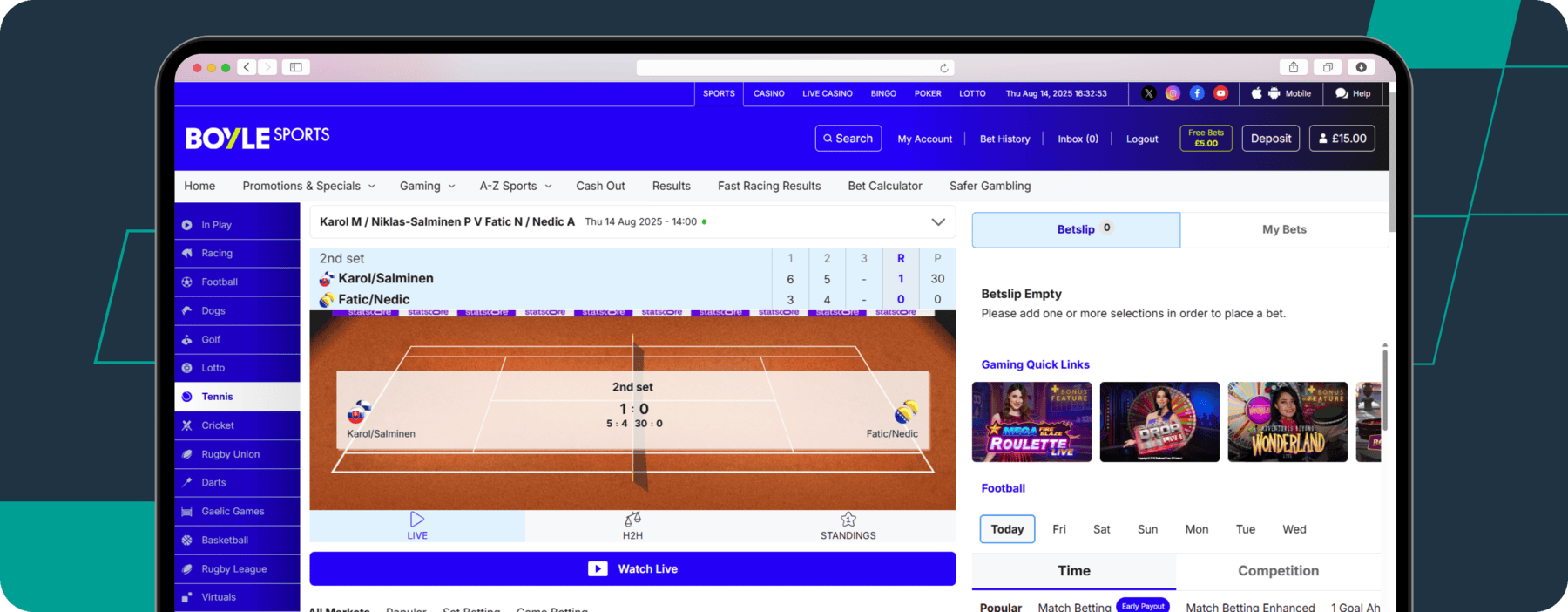The width and height of the screenshot is (1568, 612).
Task: Open the Help chat link
Action: [x=1353, y=93]
